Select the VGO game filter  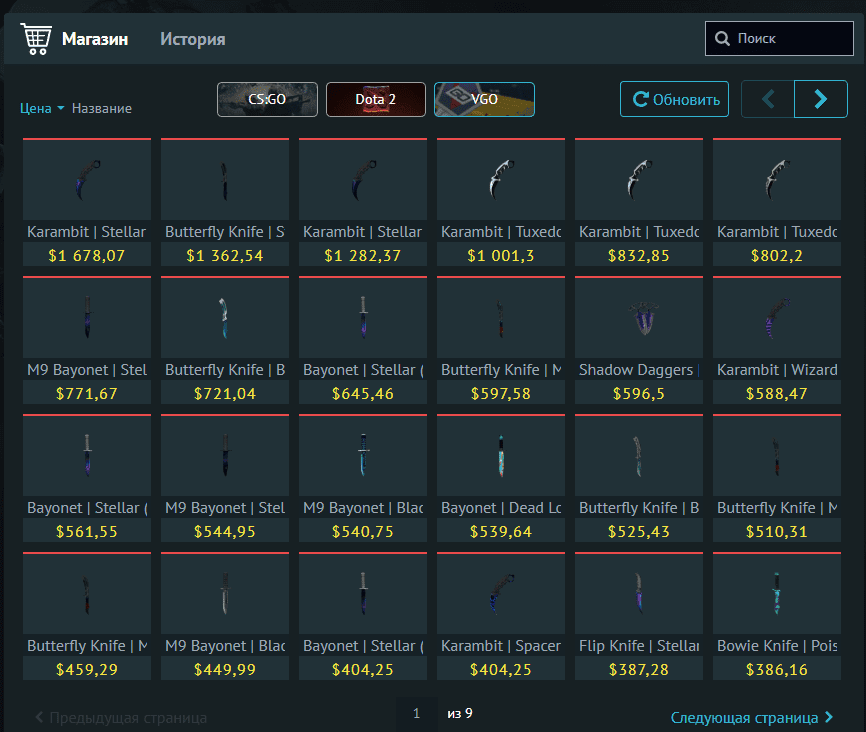[484, 99]
